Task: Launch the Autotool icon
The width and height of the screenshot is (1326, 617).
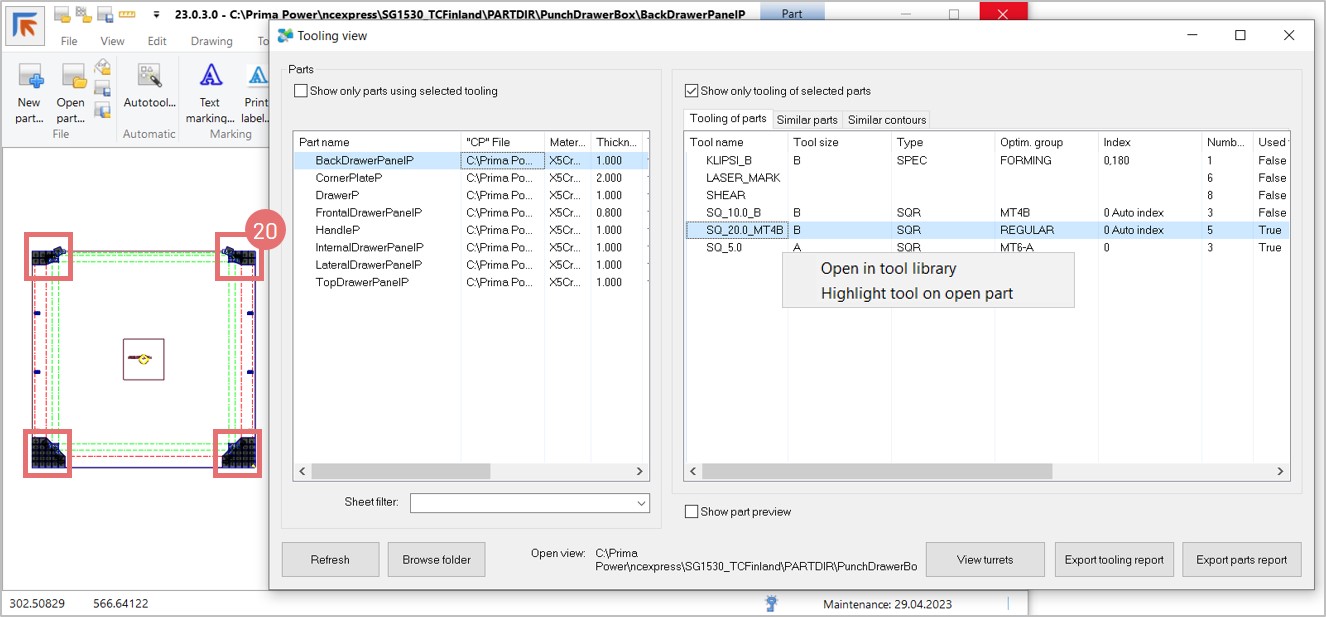Action: (149, 77)
